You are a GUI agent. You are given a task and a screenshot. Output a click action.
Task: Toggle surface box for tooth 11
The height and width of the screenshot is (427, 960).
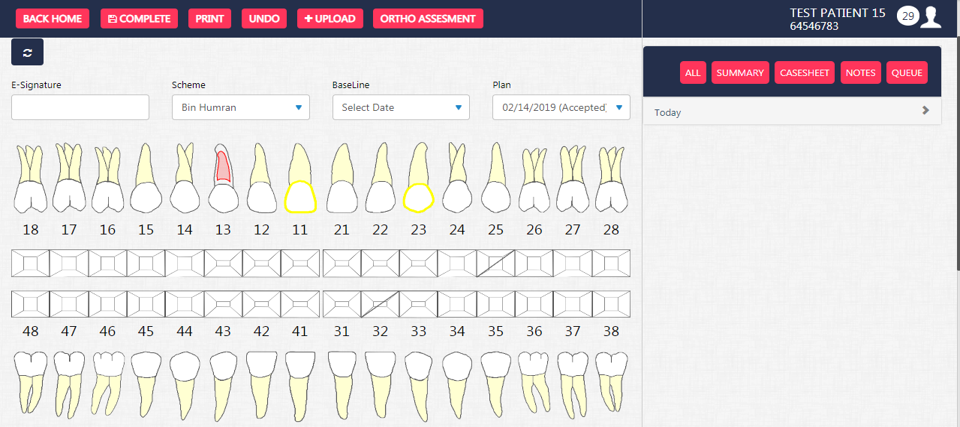(300, 263)
